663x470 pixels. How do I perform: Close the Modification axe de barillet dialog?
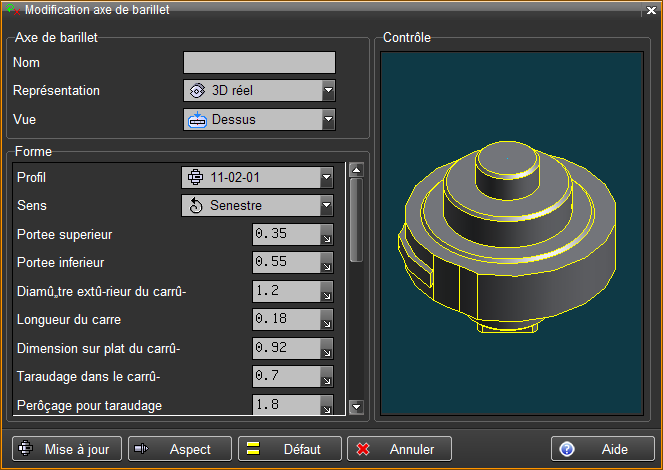[651, 10]
